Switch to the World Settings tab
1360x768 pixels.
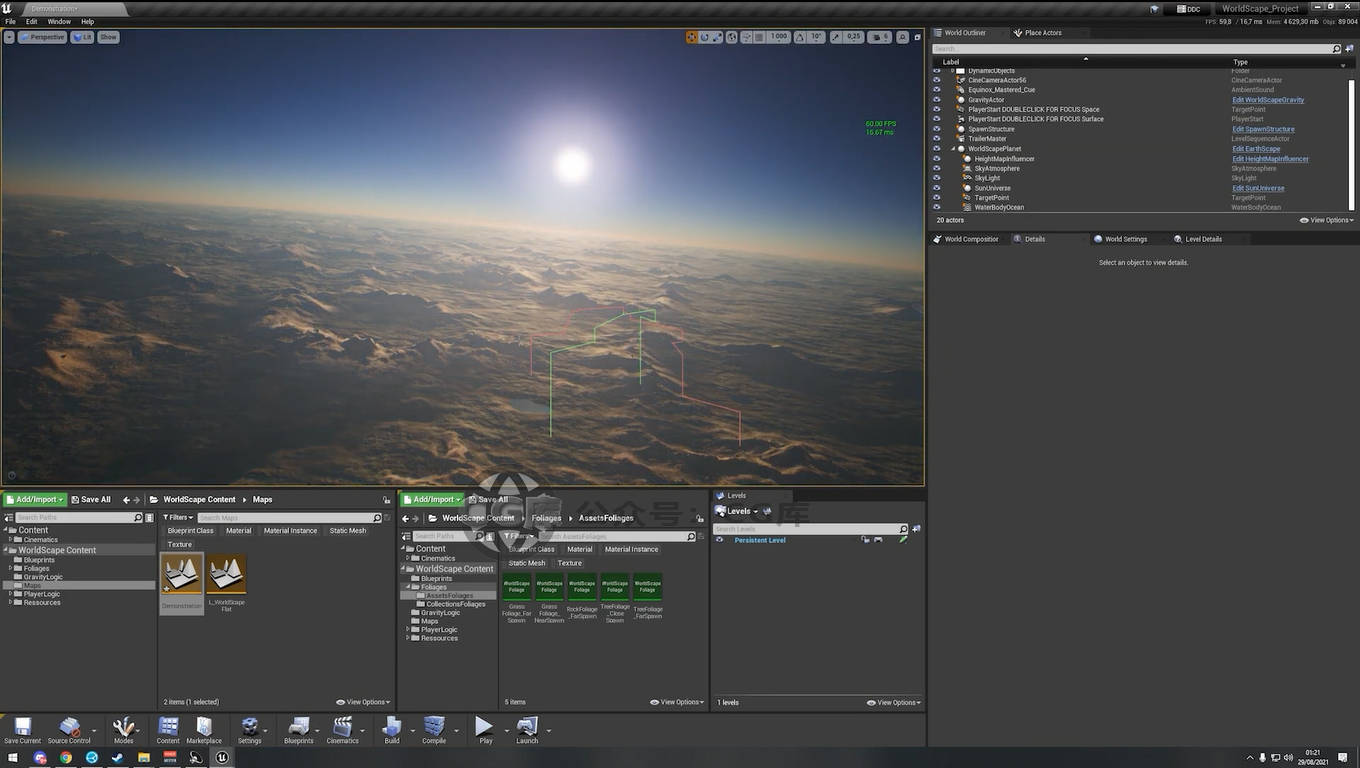coord(1125,239)
